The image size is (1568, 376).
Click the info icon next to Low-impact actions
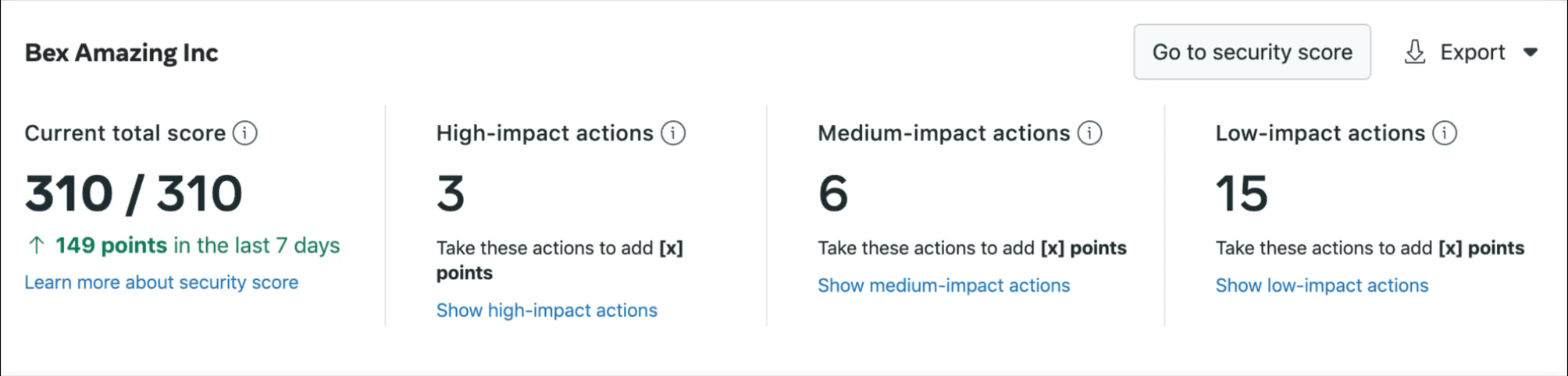coord(1445,133)
